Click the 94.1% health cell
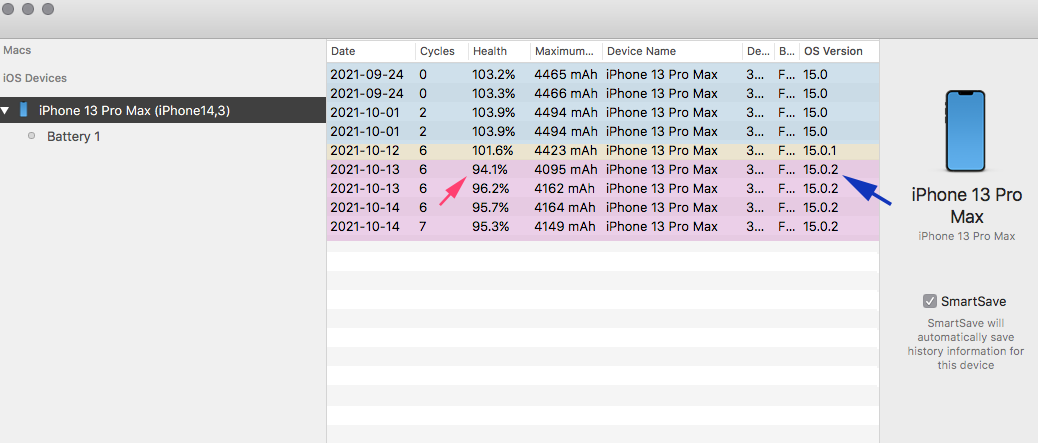Image resolution: width=1038 pixels, height=443 pixels. coord(491,170)
